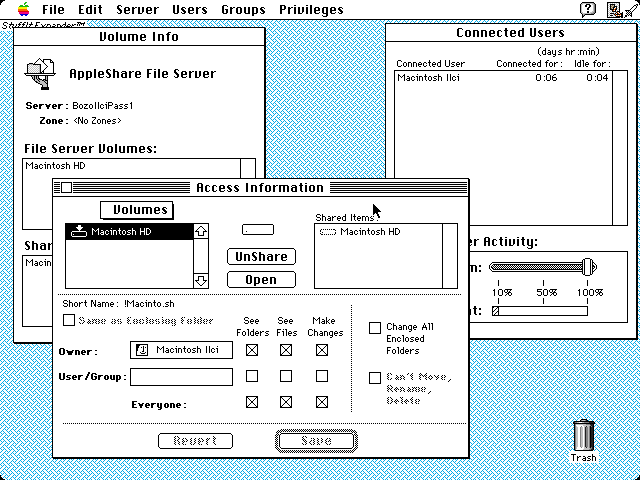640x480 pixels.
Task: Open the Users menu
Action: (x=189, y=9)
